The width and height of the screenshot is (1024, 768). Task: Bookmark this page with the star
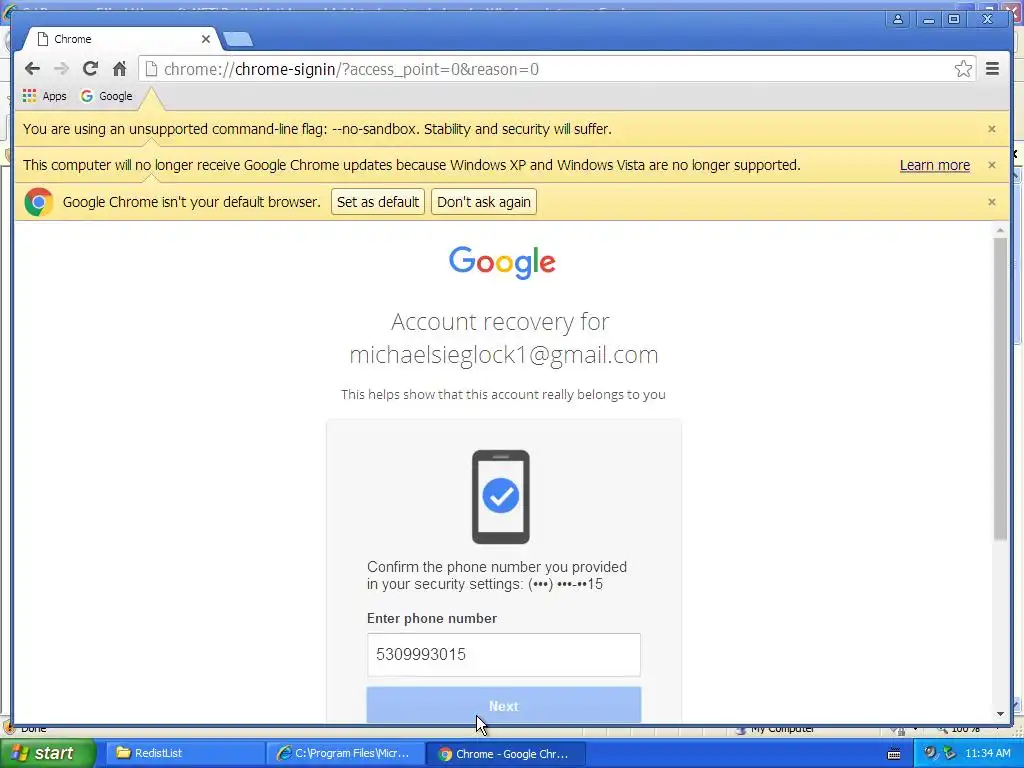[963, 69]
